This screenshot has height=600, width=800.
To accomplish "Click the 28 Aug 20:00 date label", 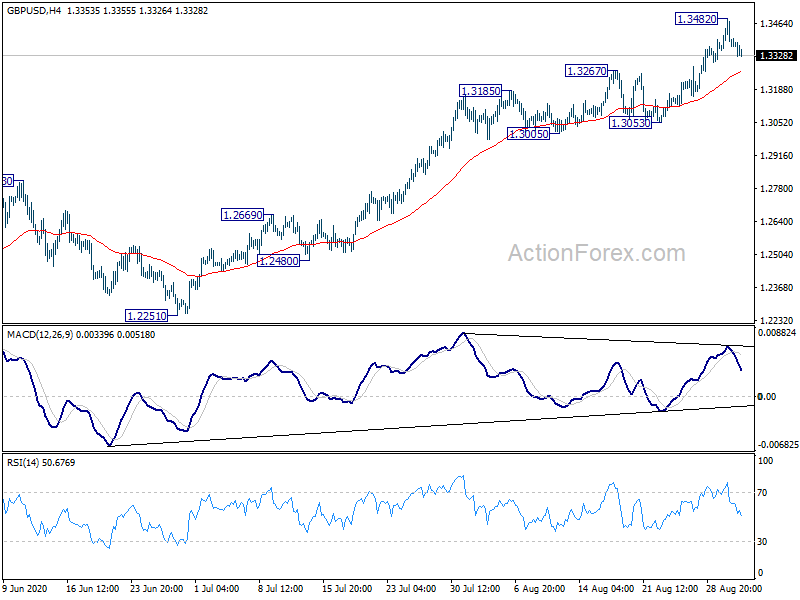I will point(734,588).
